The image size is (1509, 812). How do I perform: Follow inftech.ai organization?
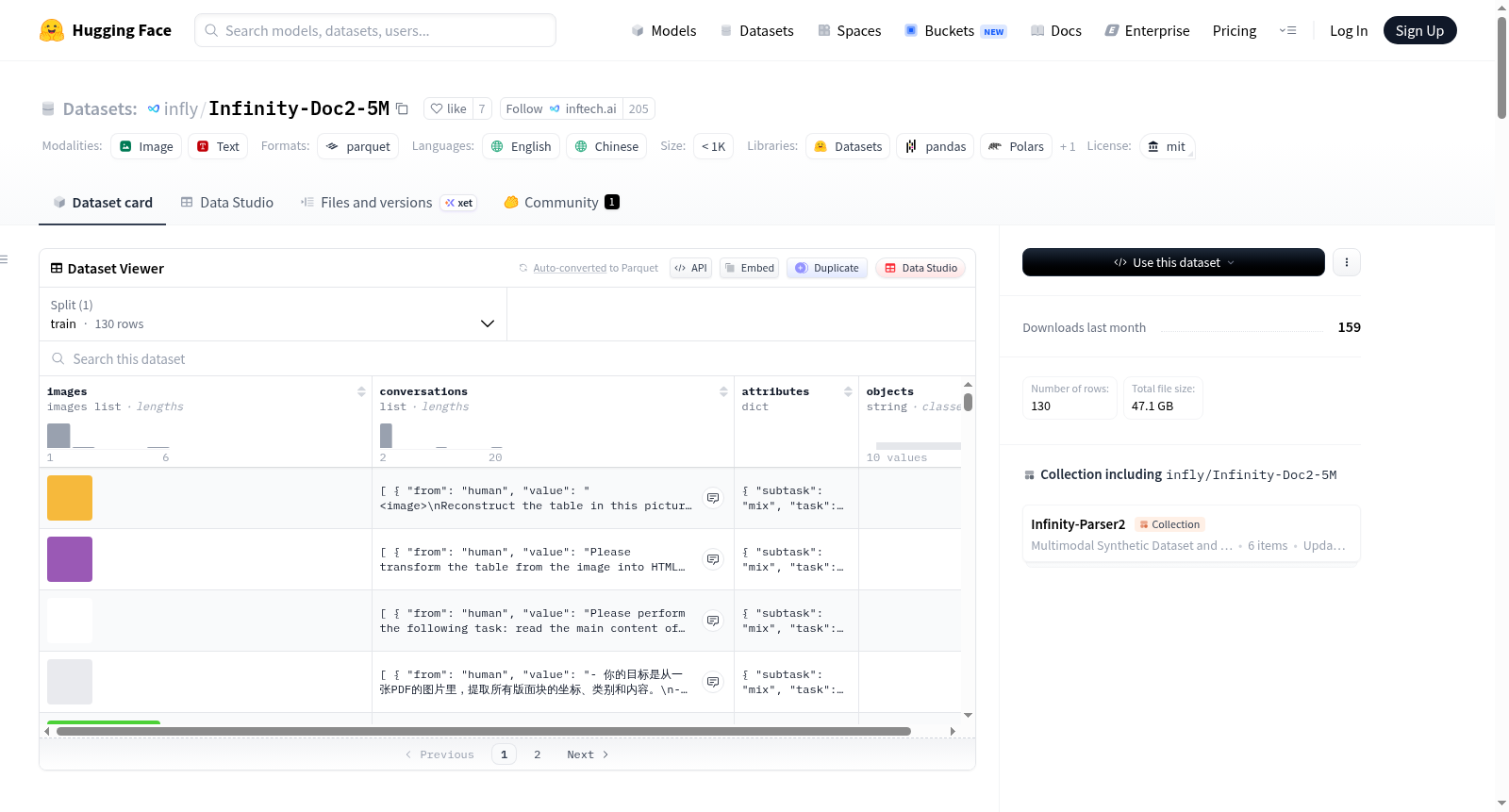(x=562, y=108)
